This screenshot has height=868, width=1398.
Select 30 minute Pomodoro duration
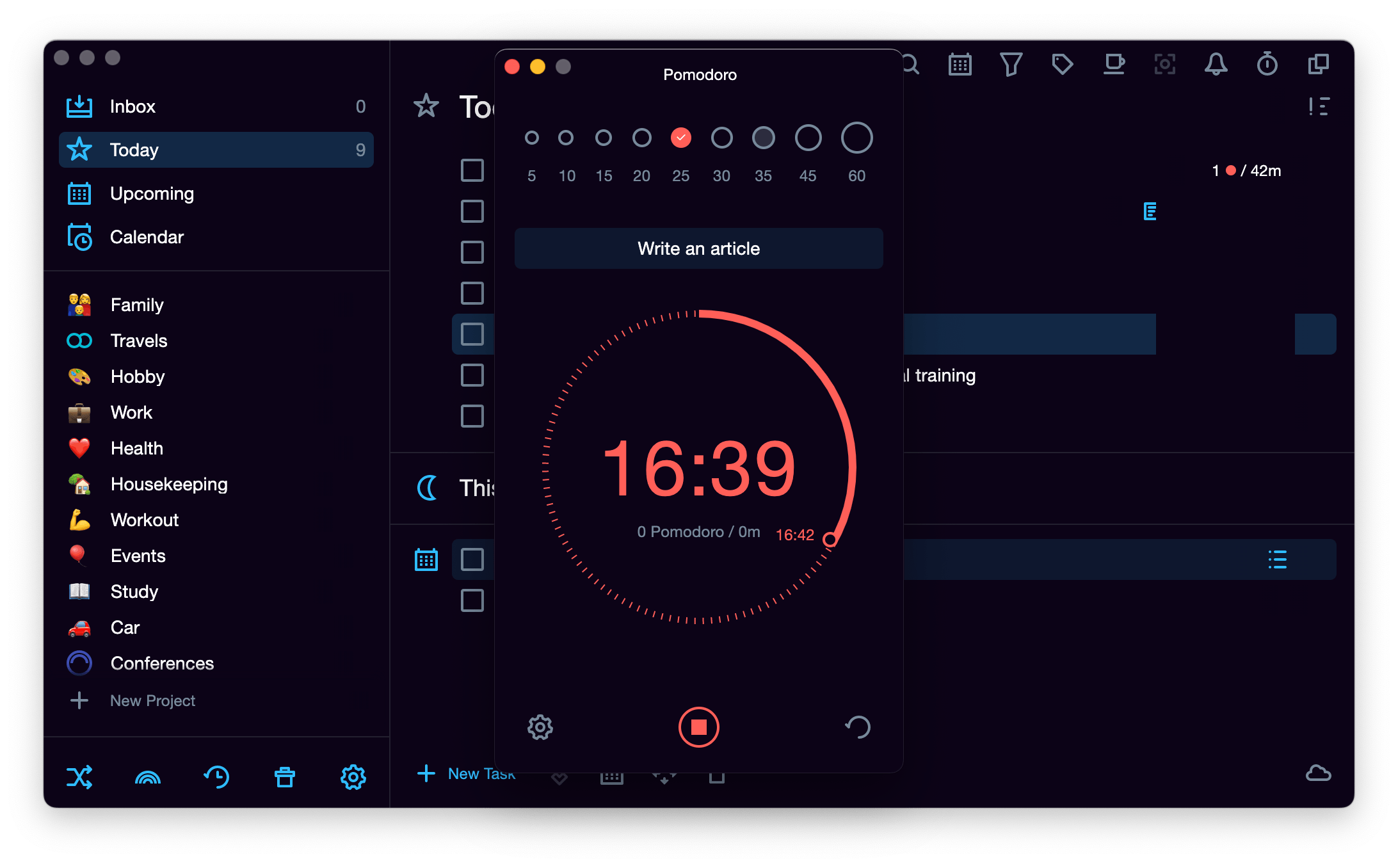point(722,138)
